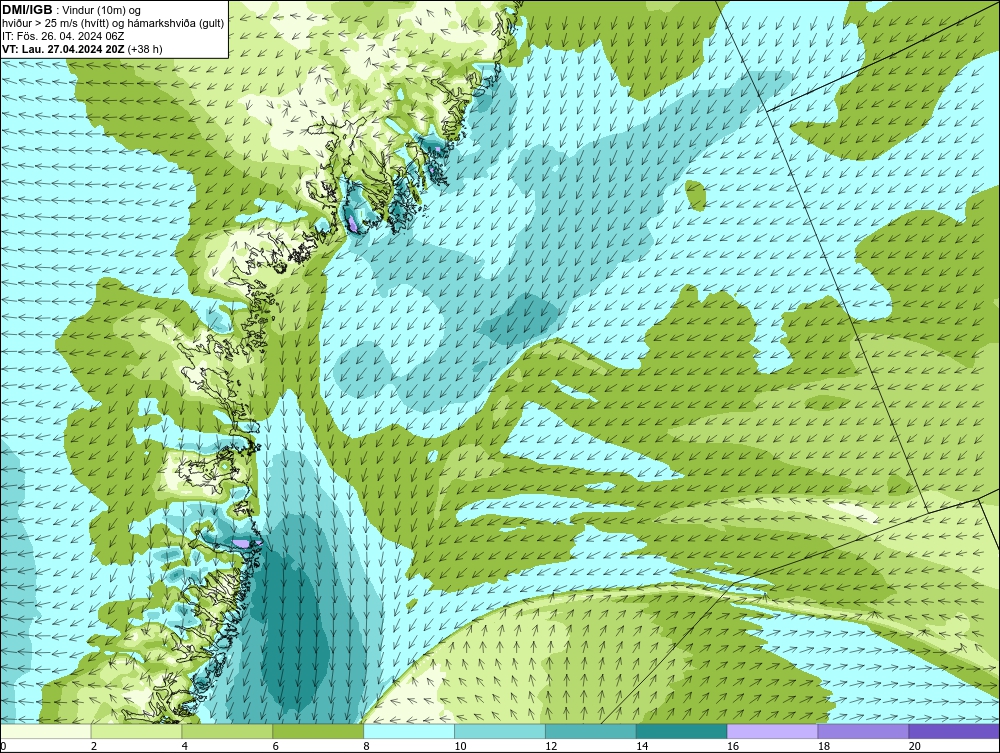The height and width of the screenshot is (753, 1000).
Task: Click the 18–20 m/s legend color swatch
Action: click(864, 731)
